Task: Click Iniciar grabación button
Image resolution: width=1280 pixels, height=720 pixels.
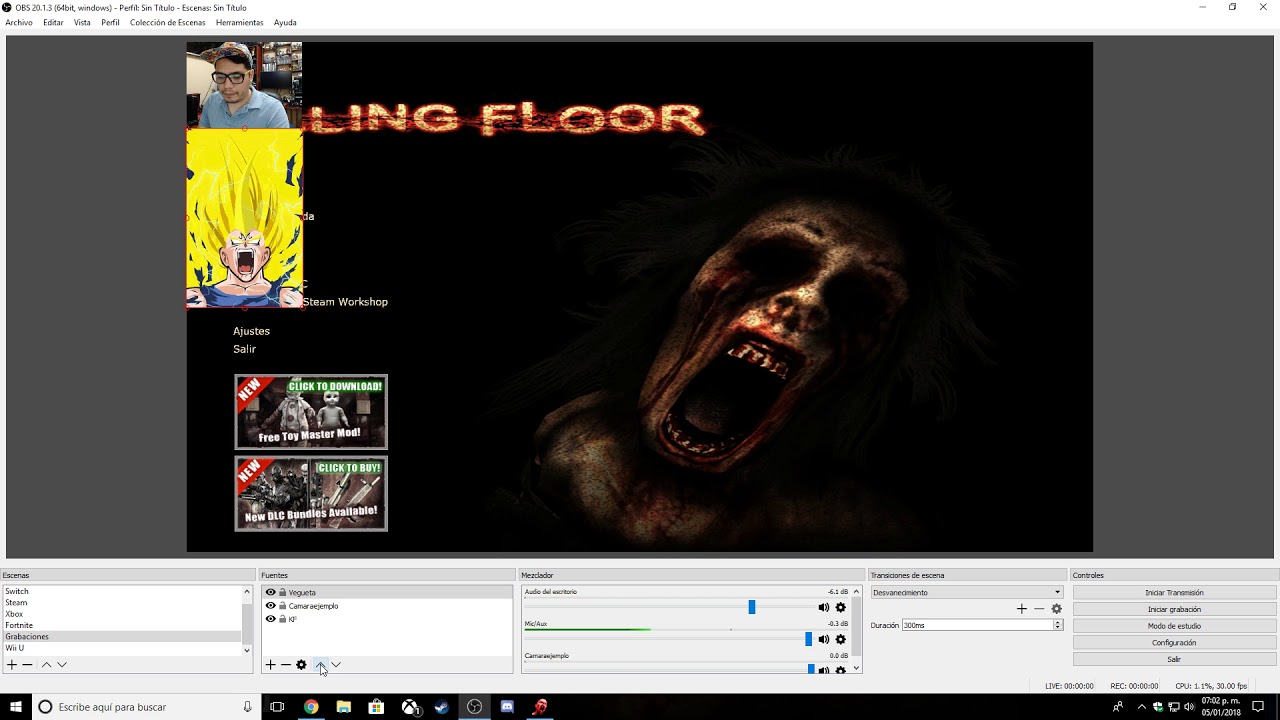Action: [1174, 609]
